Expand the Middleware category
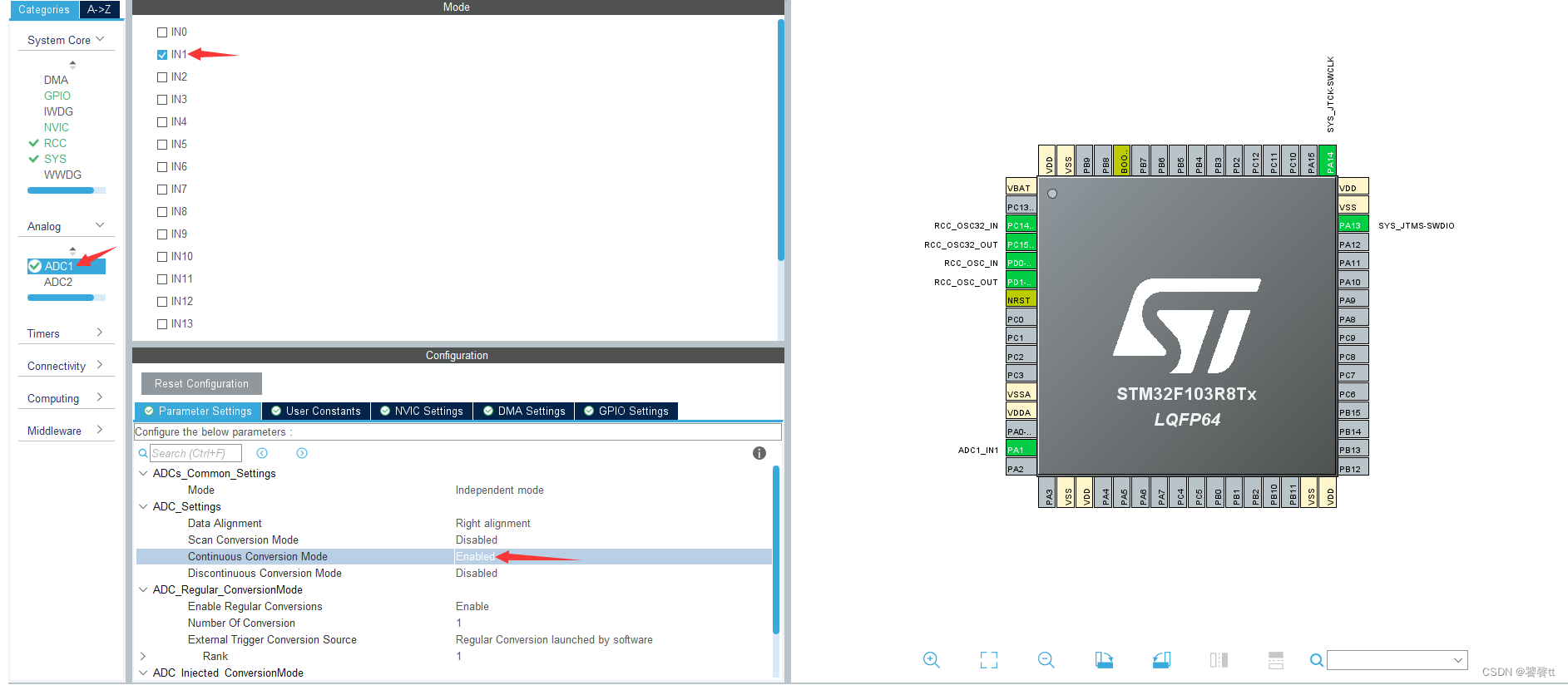This screenshot has height=685, width=1568. point(100,430)
